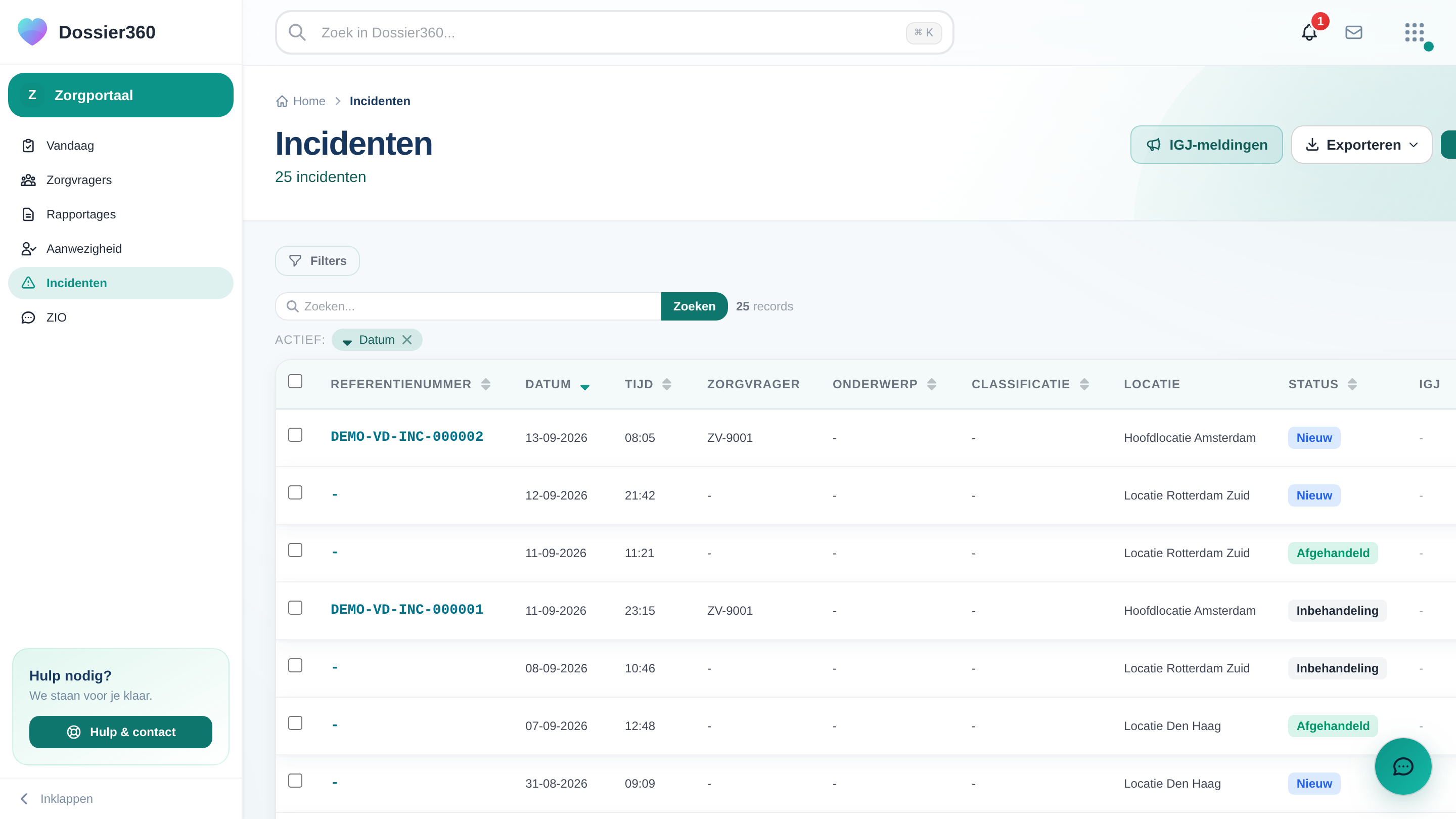Click the search magnifier in top bar
The image size is (1456, 819).
point(297,33)
